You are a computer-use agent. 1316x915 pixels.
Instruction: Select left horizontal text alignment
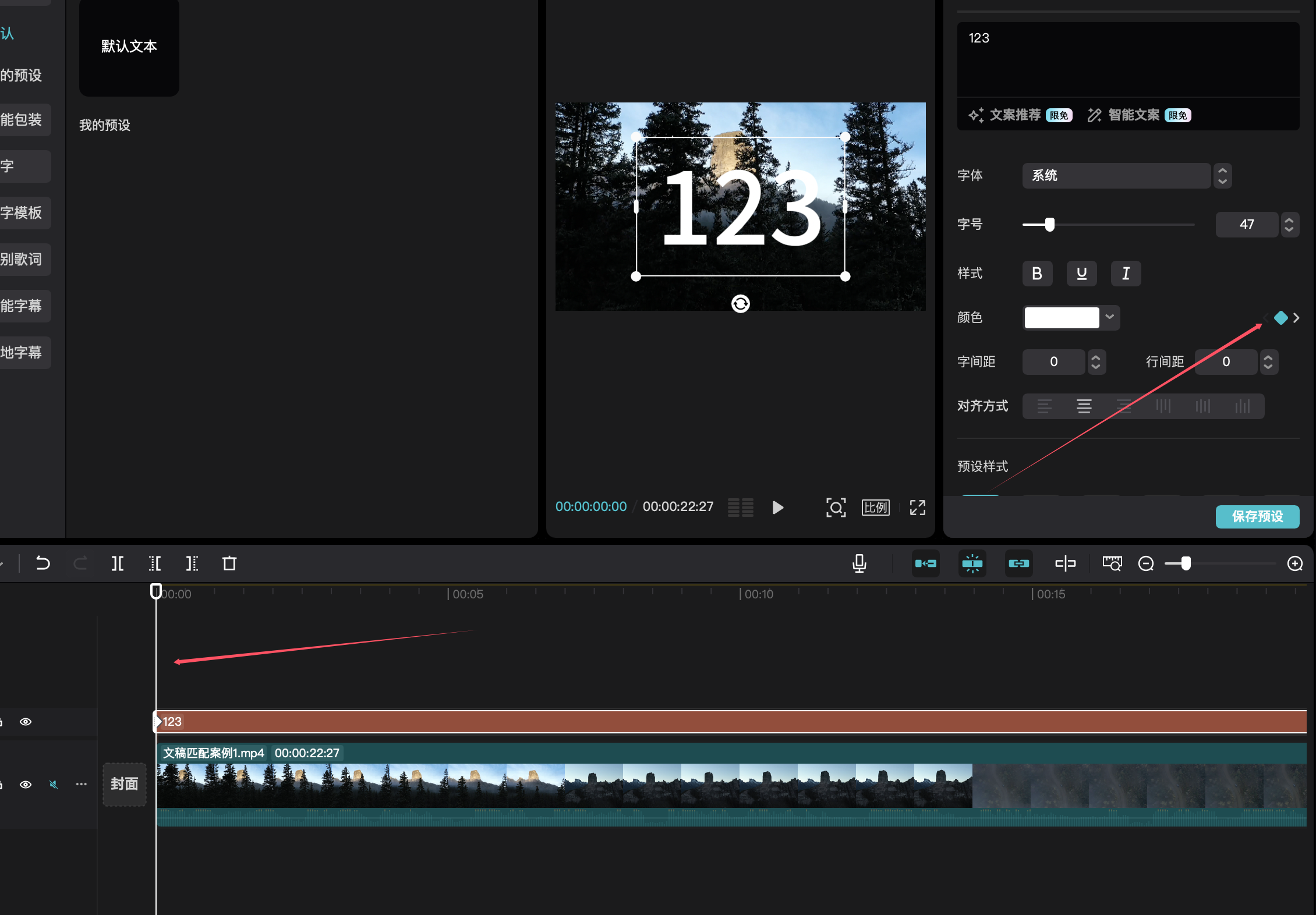(x=1045, y=406)
